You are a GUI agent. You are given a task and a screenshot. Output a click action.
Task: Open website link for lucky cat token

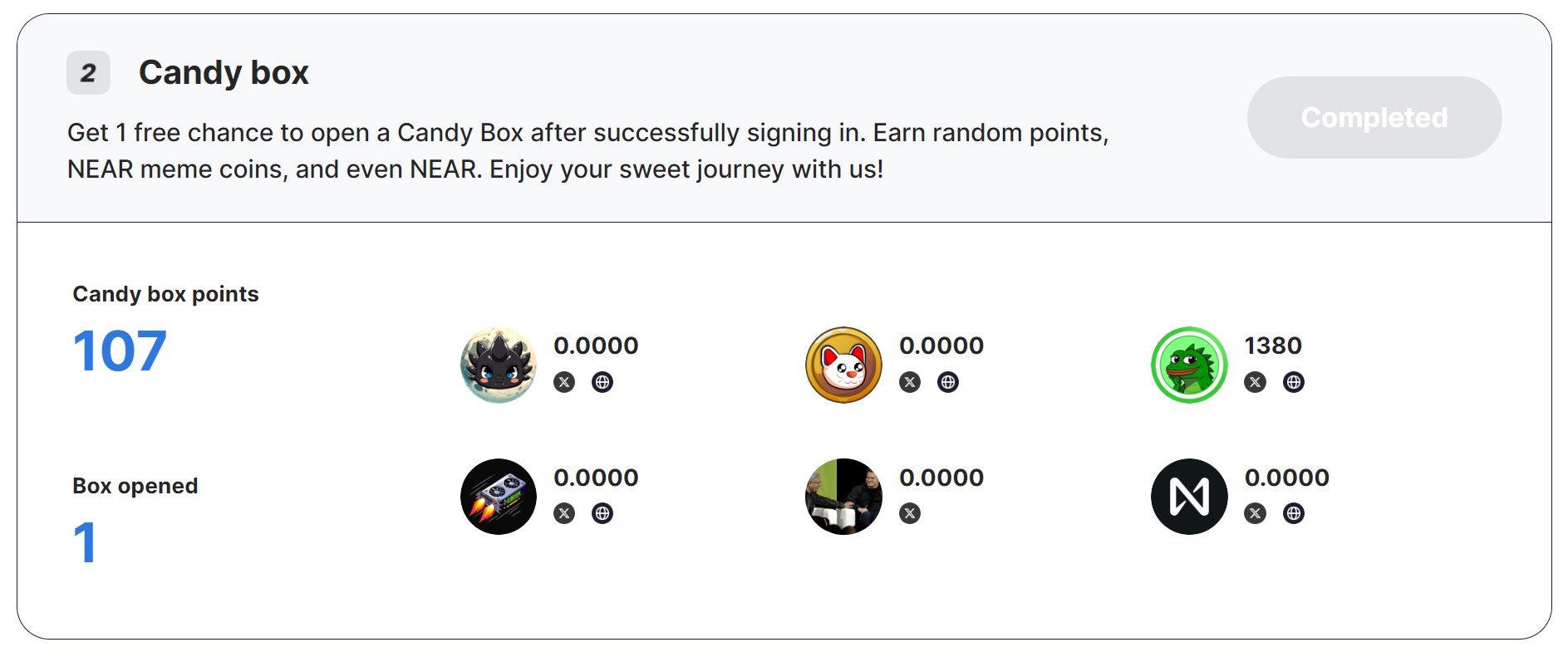click(948, 382)
